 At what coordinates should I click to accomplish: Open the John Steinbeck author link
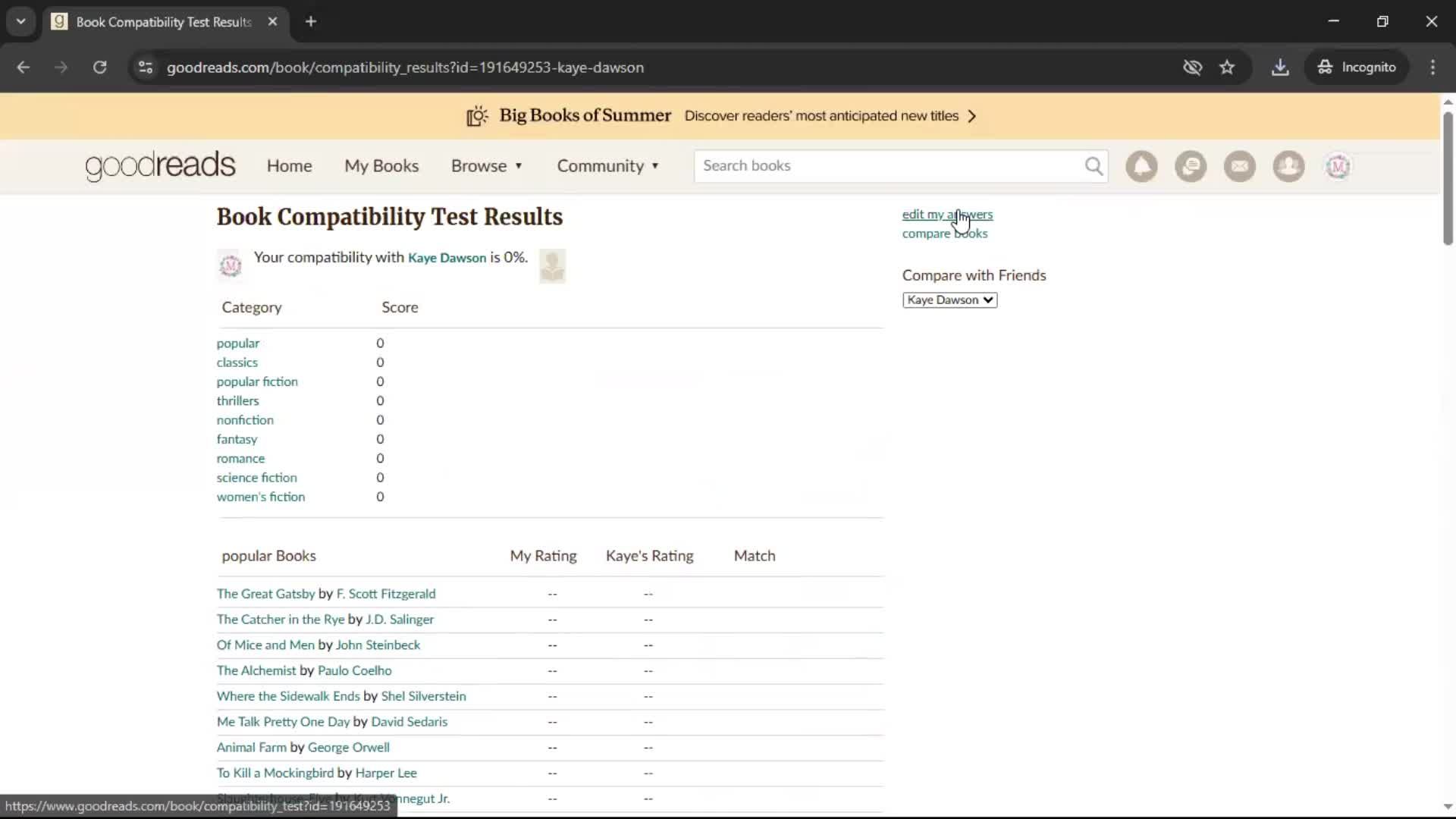tap(378, 645)
